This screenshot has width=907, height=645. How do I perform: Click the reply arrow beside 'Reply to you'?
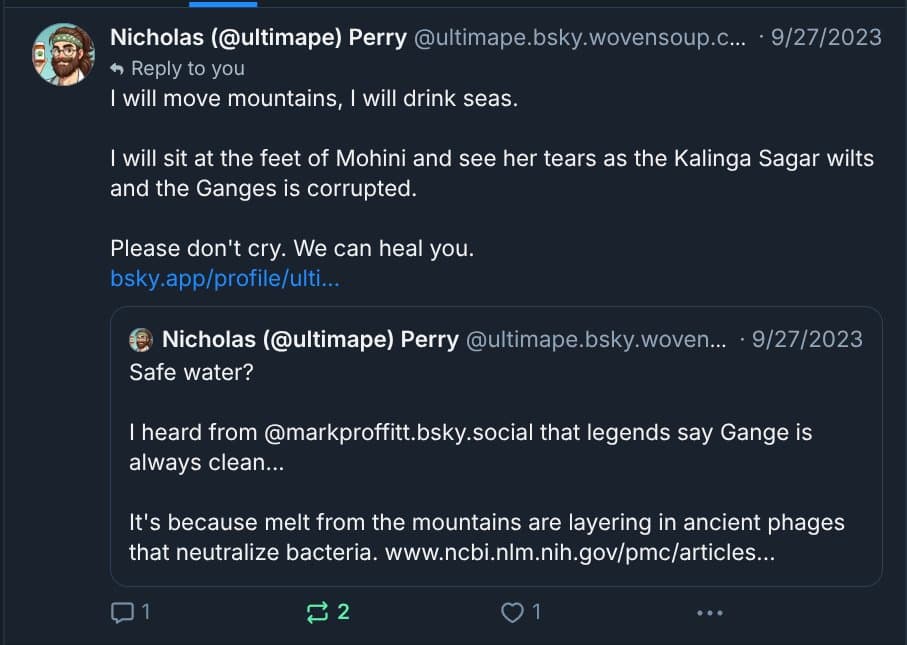117,69
